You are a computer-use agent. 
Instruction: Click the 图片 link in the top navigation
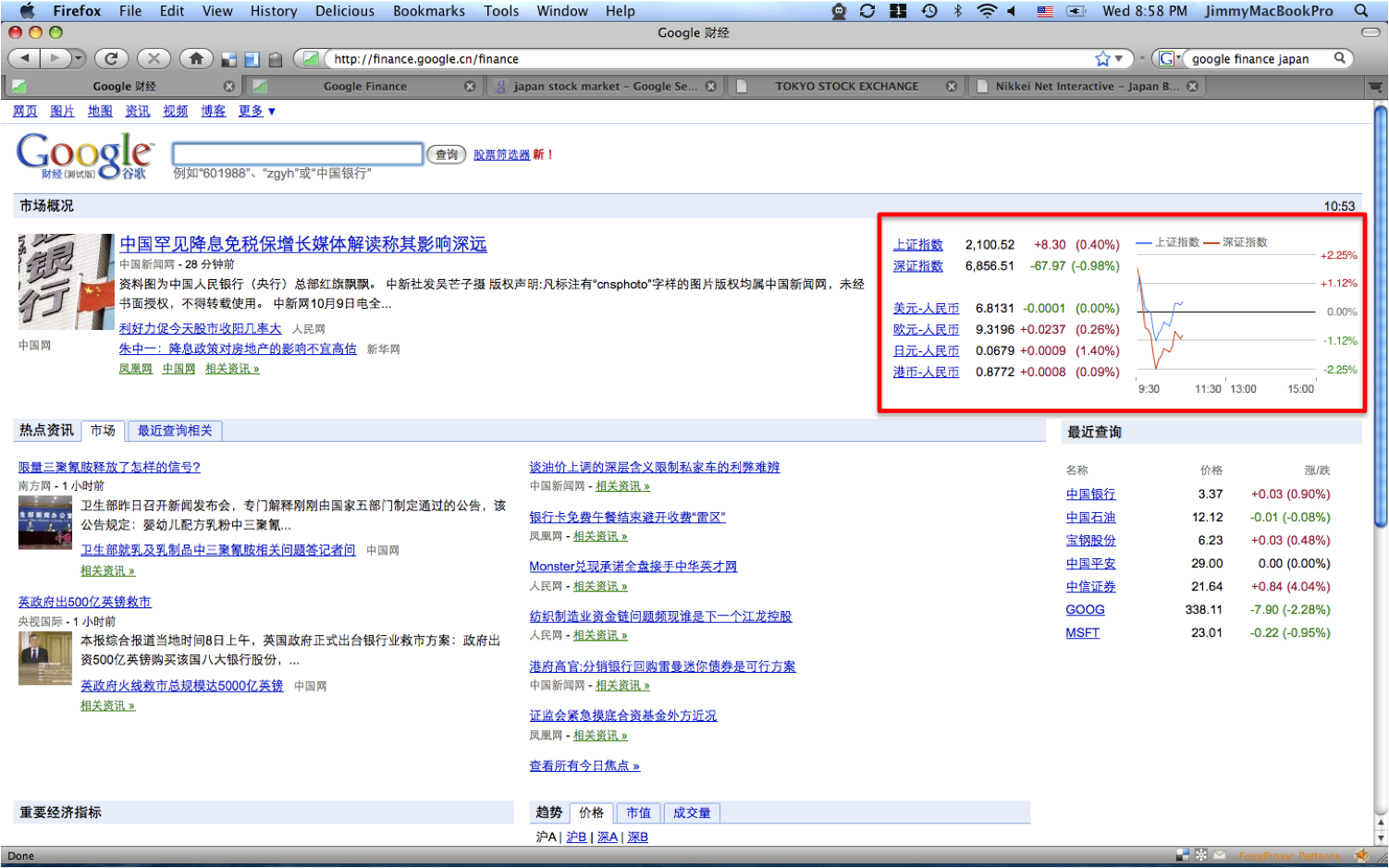point(62,111)
